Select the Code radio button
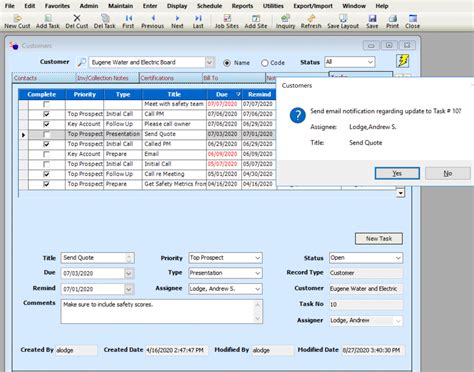Screen dimensions: 474x372 (x=265, y=63)
